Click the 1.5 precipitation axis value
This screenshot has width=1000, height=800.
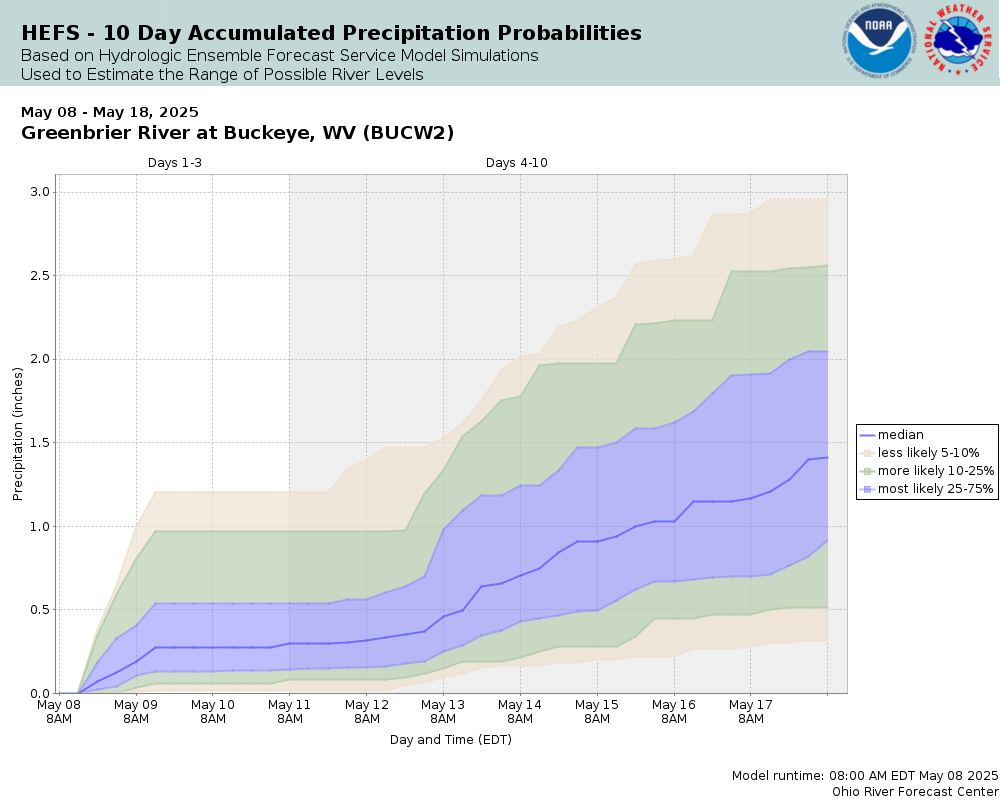[39, 443]
